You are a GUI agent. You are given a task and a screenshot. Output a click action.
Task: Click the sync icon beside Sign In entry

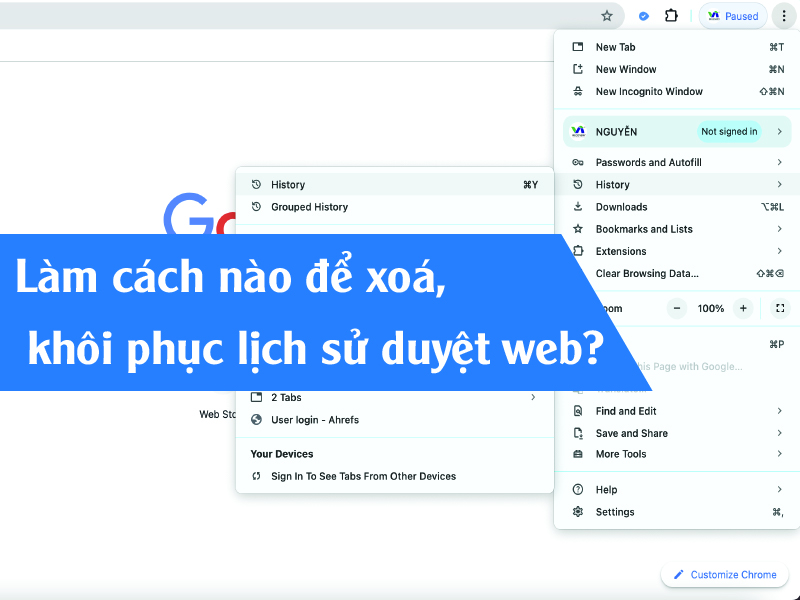(256, 476)
